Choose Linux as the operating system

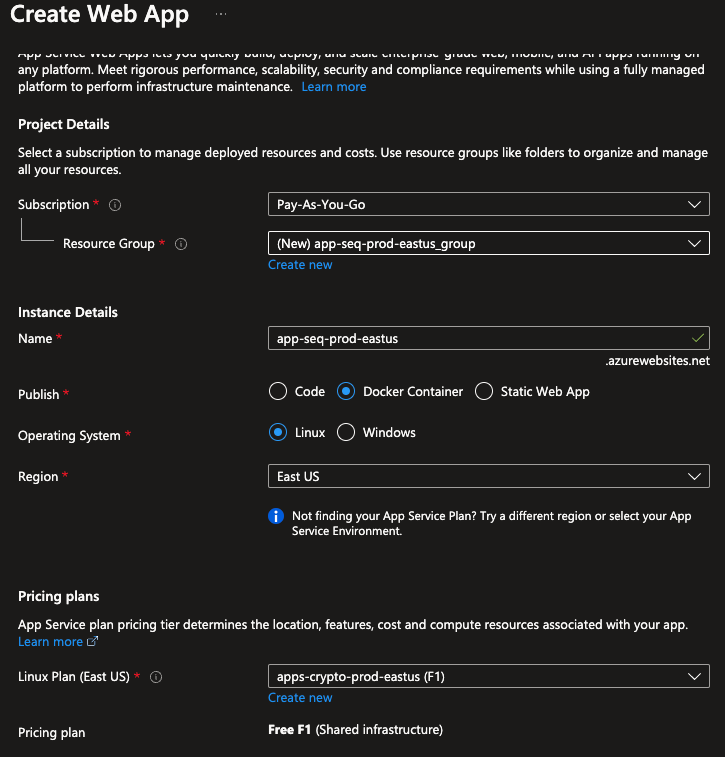pyautogui.click(x=278, y=433)
